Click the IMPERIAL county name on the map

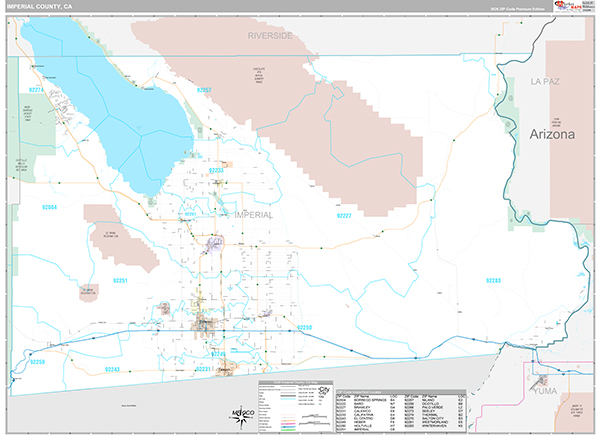(x=251, y=214)
